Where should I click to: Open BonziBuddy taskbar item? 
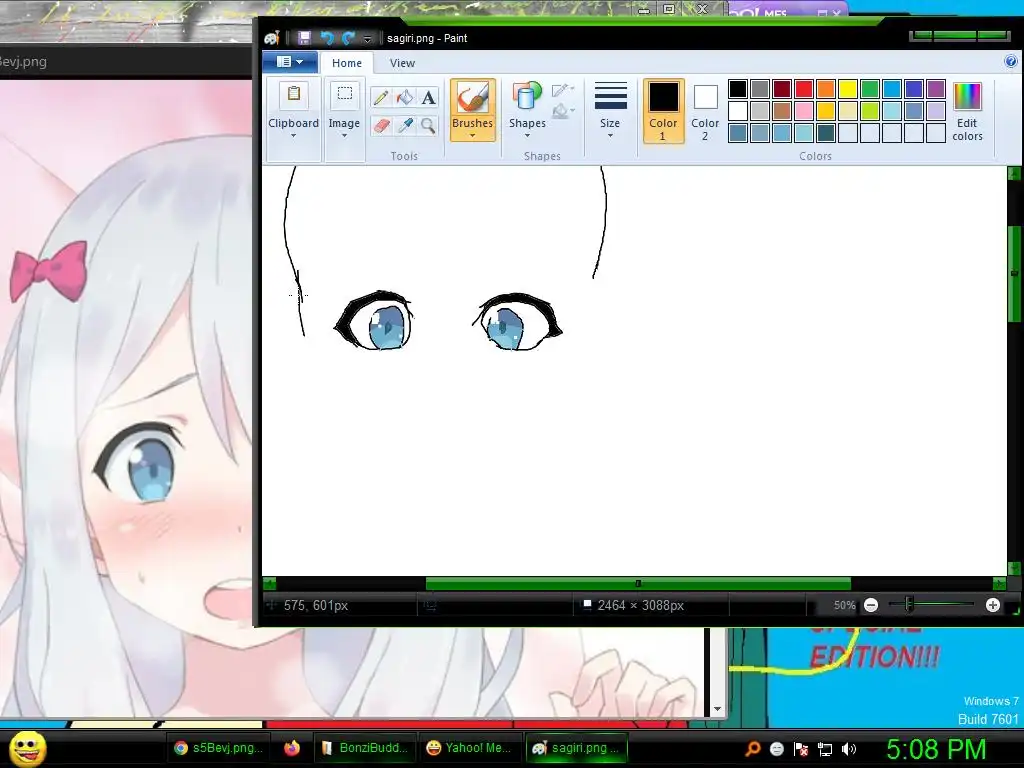[364, 748]
